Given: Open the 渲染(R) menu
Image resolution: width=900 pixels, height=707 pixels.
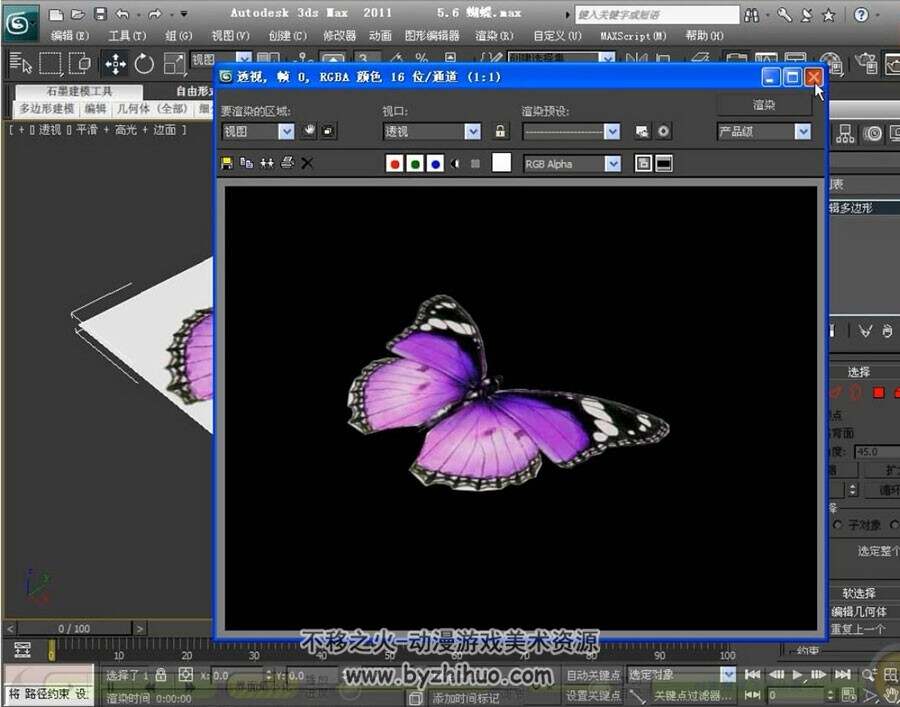Looking at the screenshot, I should coord(494,36).
